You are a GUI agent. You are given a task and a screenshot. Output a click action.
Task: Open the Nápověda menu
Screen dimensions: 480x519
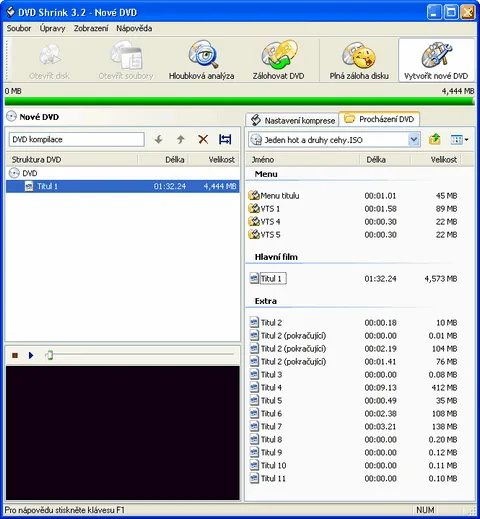[x=134, y=28]
